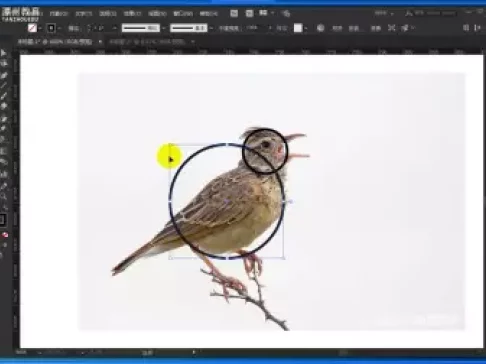Open the Arrange Documents icon in menu bar
This screenshot has width=486, height=364.
(263, 13)
